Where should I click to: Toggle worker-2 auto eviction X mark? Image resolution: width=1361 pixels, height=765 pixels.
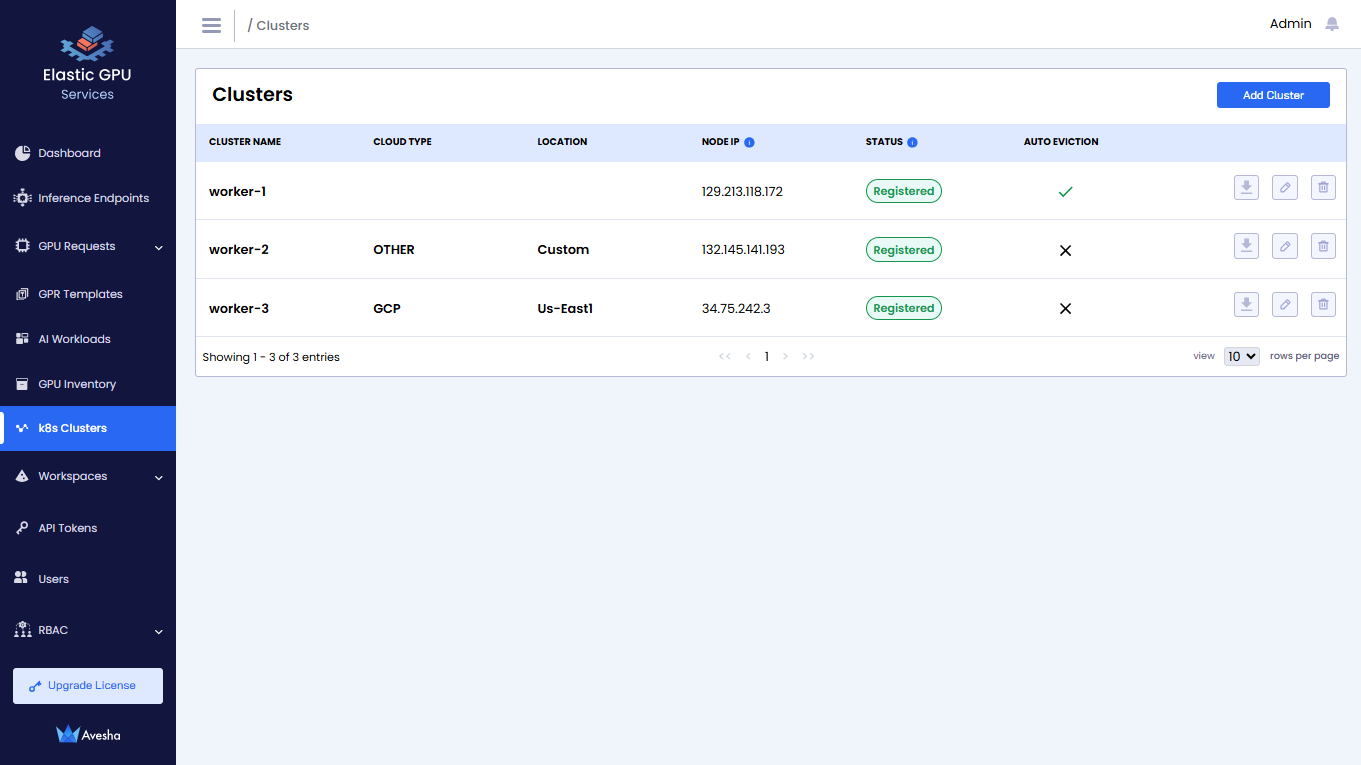pos(1065,250)
